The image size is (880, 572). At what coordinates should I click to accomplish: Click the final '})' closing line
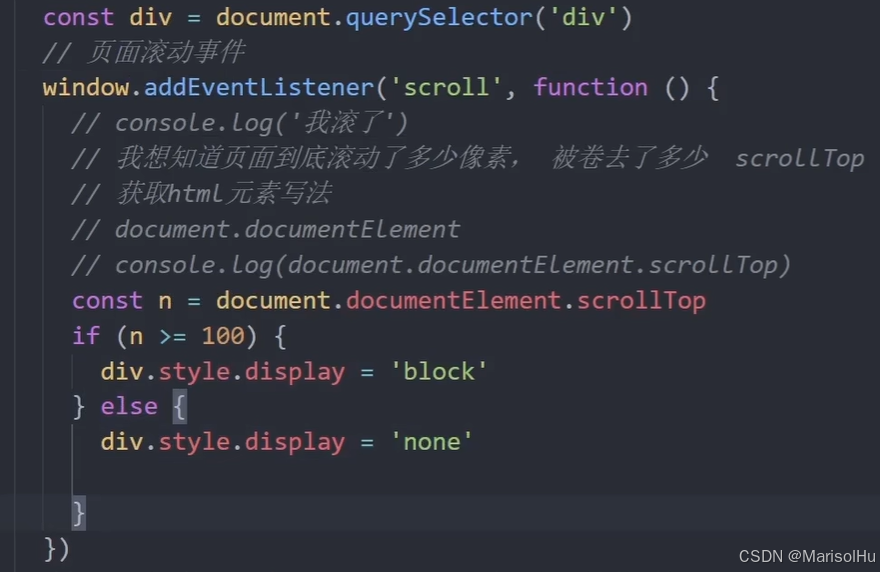tap(57, 549)
